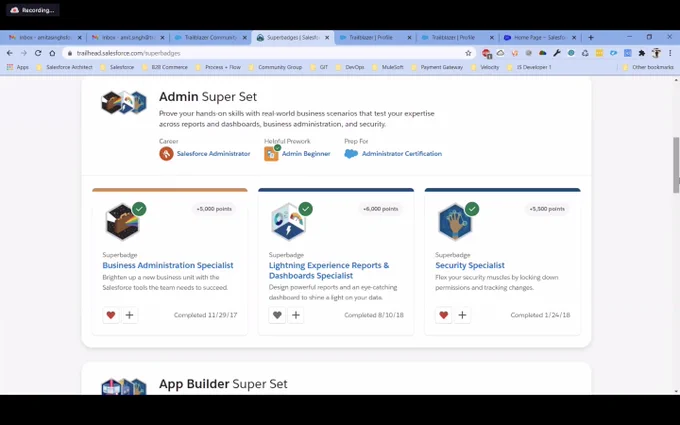
Task: Add Lightning Experience Reports superbadge with plus
Action: click(x=296, y=315)
